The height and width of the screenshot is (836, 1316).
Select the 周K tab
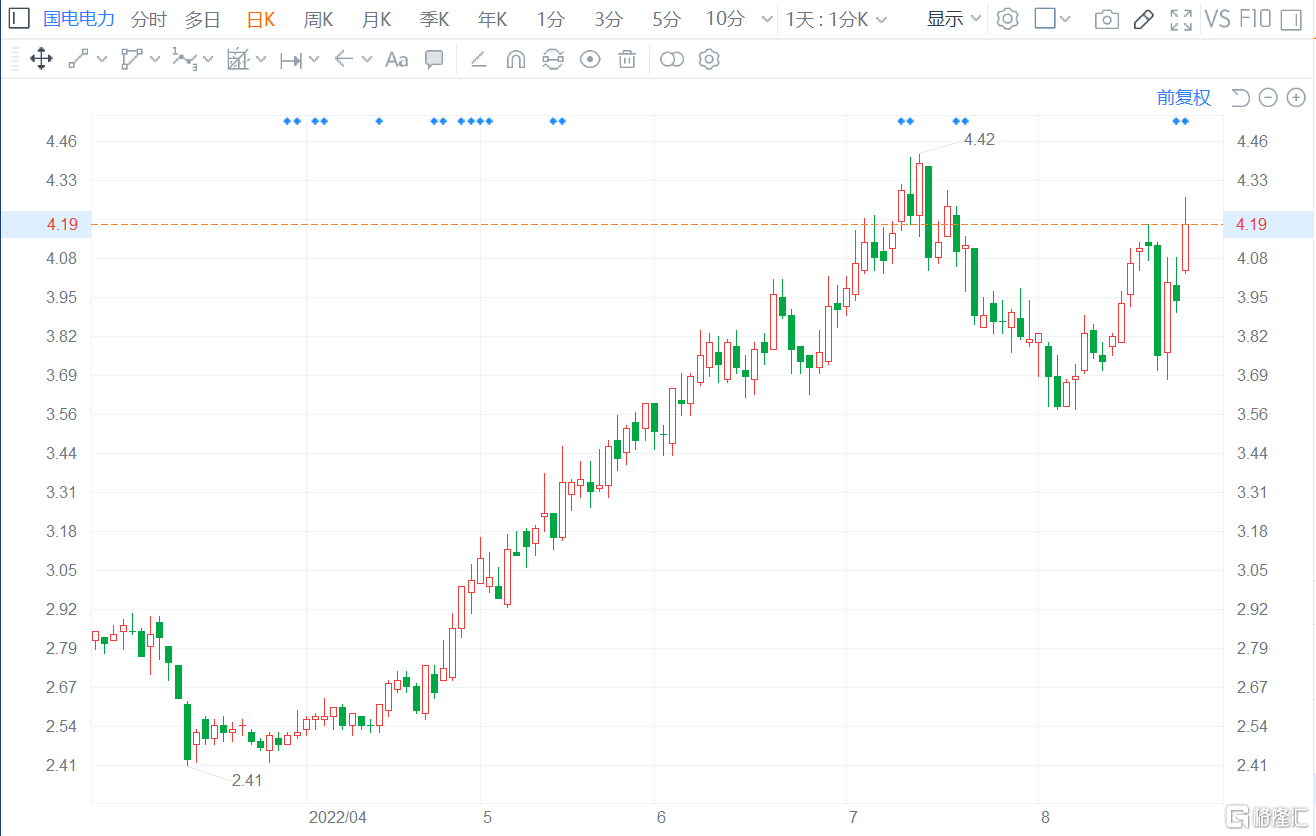pyautogui.click(x=319, y=19)
